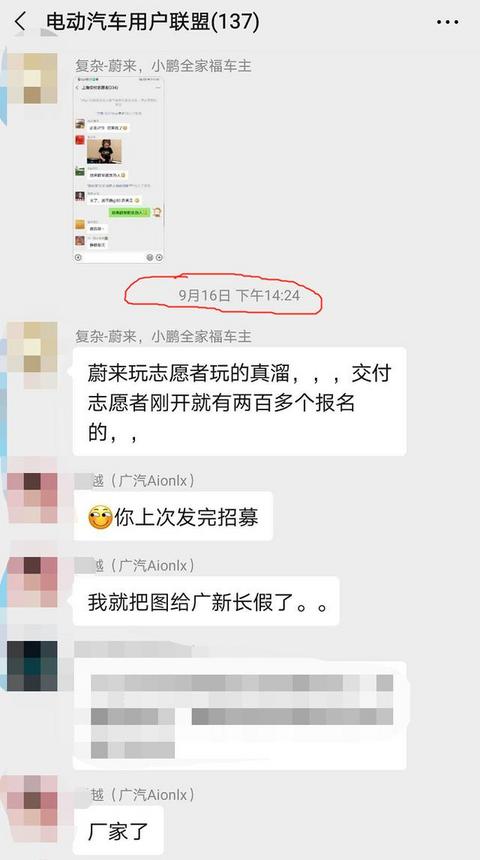Select the 我就把图给广新长假了 message bubble
The height and width of the screenshot is (860, 480).
(206, 602)
